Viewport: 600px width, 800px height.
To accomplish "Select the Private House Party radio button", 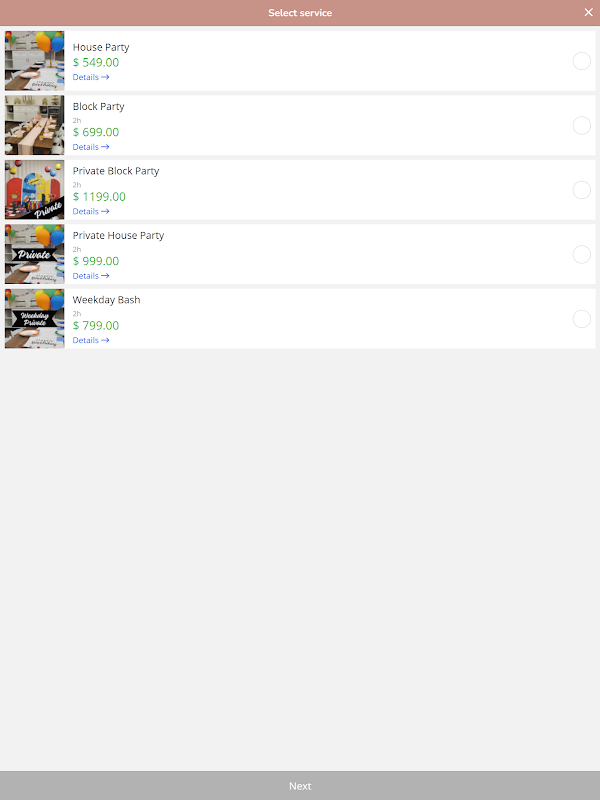I will [x=582, y=254].
